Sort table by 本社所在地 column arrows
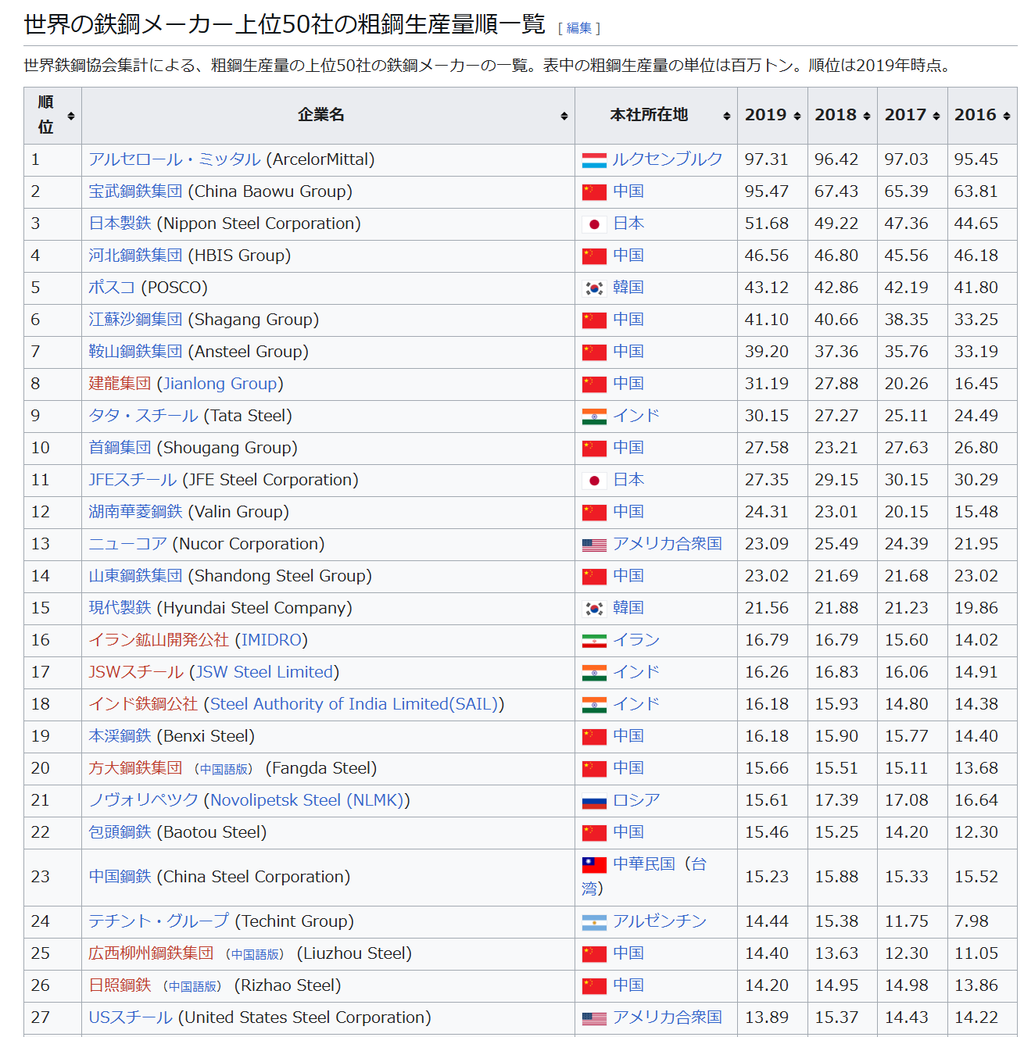This screenshot has width=1024, height=1037. (727, 116)
